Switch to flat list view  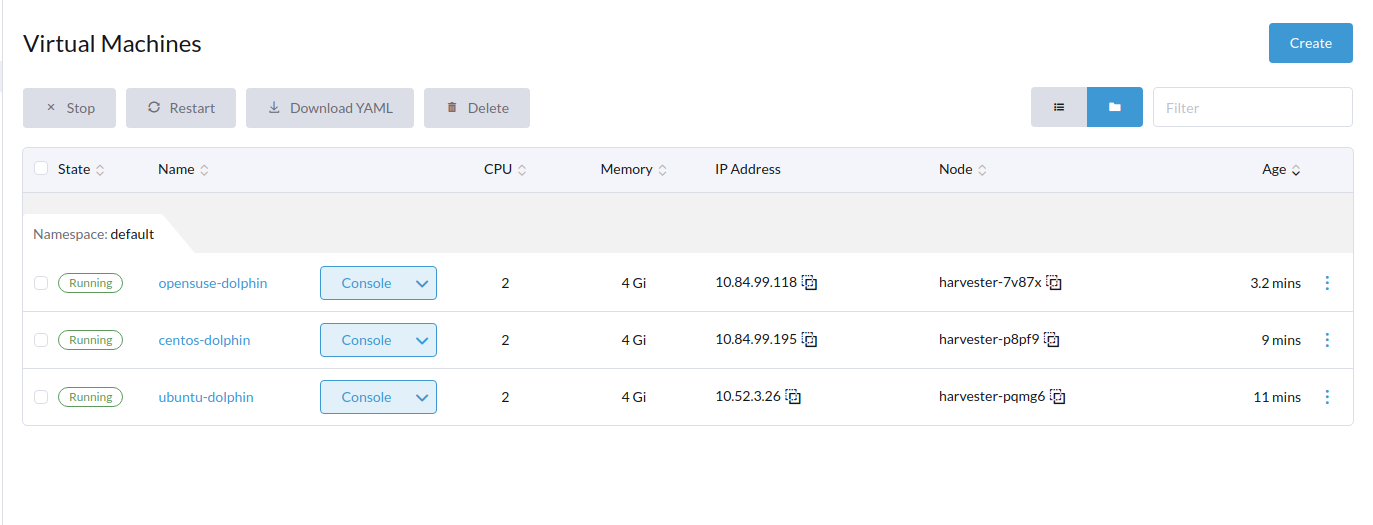click(1059, 107)
